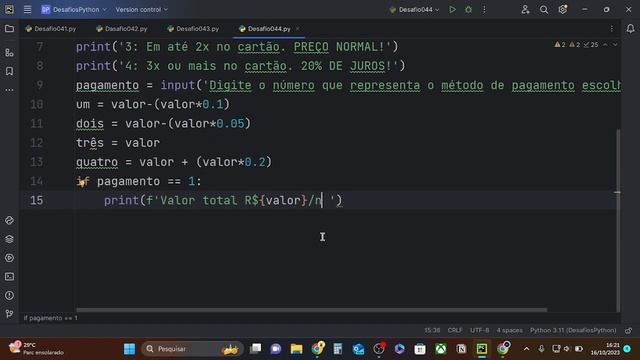Open editor tabs options menu
This screenshot has width=640, height=360.
coord(611,29)
